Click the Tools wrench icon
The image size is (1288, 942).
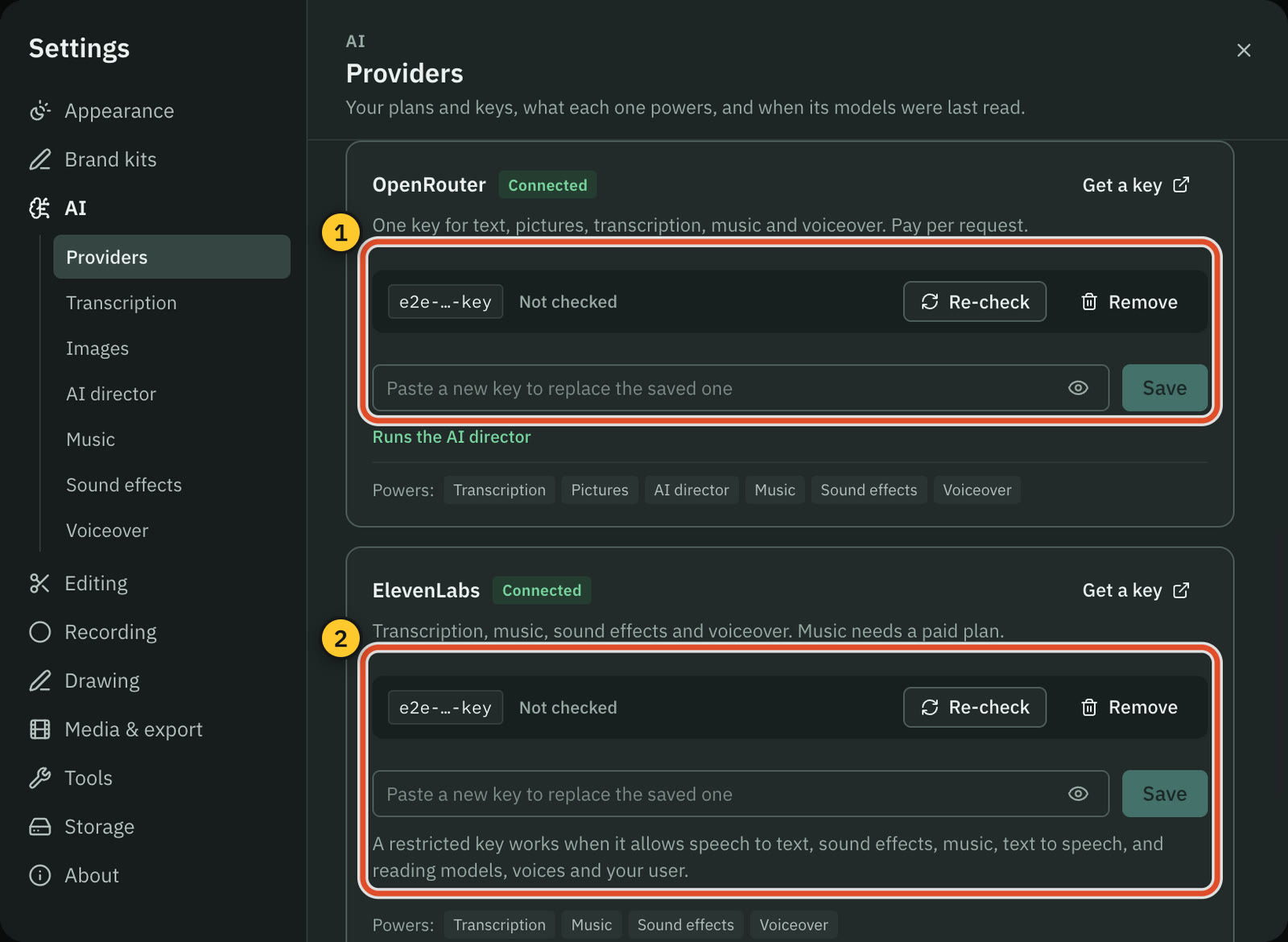pos(39,778)
